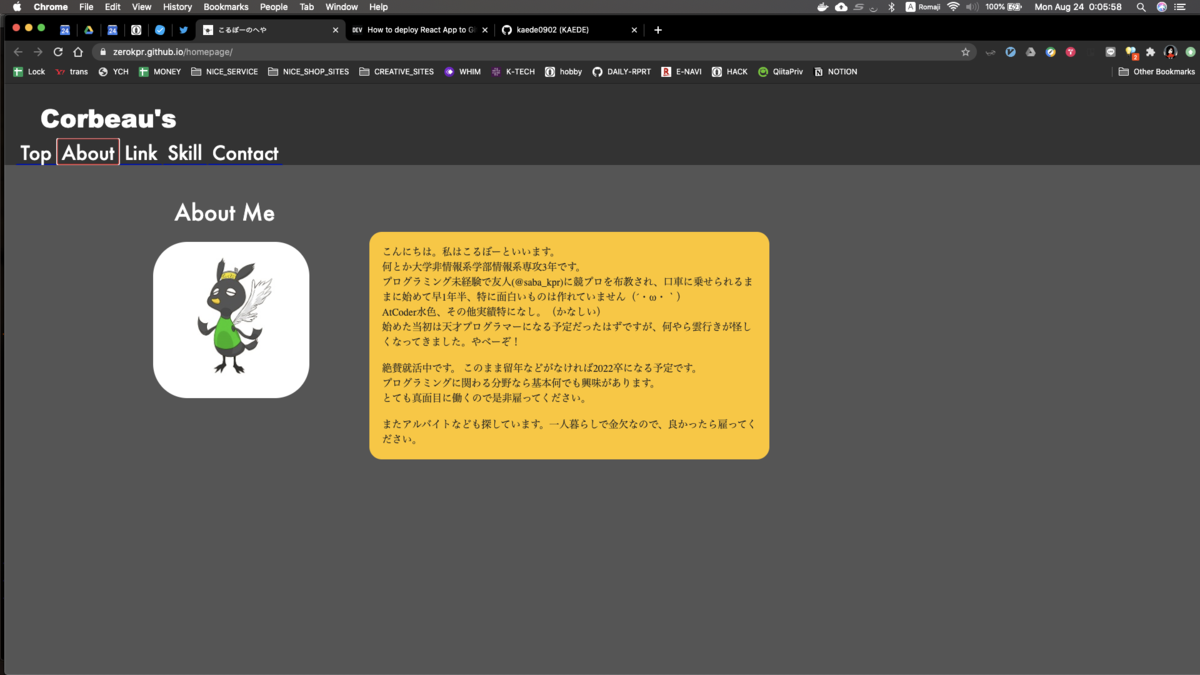Open the Contact section link
This screenshot has width=1200, height=675.
pos(245,153)
